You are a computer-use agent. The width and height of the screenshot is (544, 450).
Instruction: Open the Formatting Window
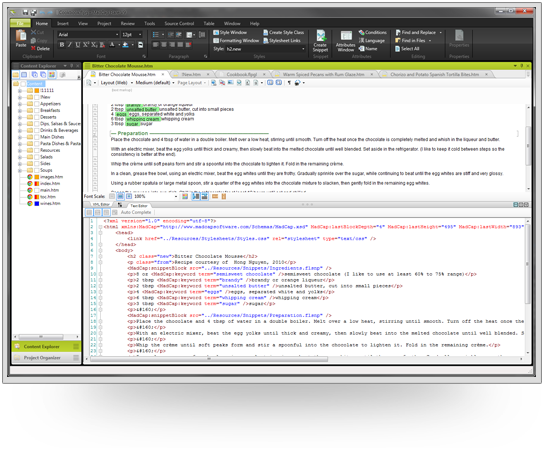(236, 41)
